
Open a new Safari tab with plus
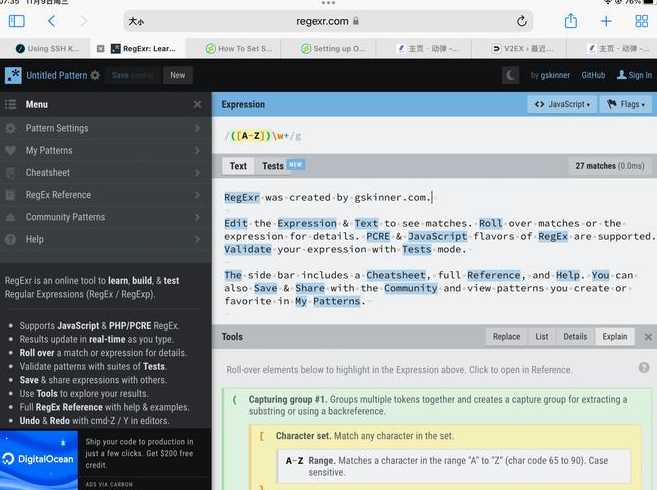[606, 21]
